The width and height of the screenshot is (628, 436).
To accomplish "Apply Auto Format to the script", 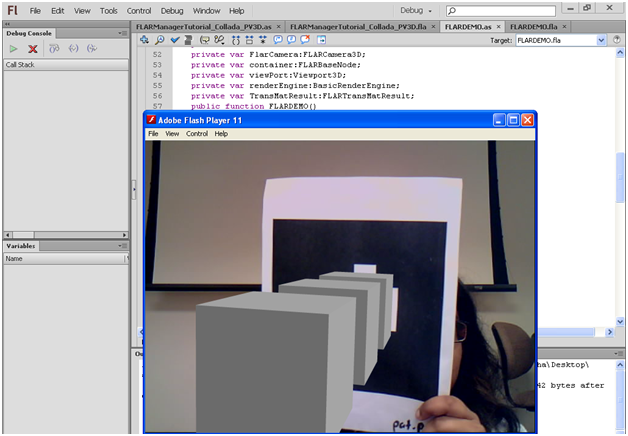I will tap(188, 39).
